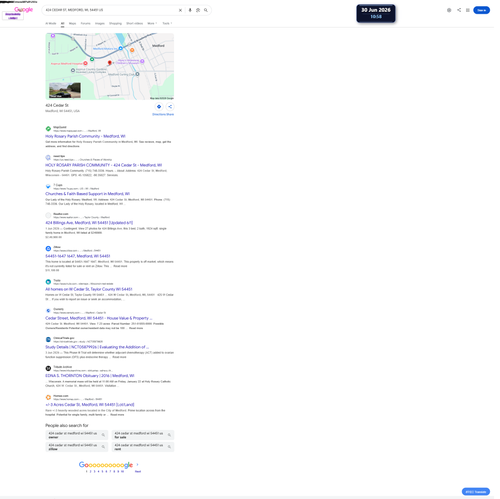Open the Forums tab
The width and height of the screenshot is (500, 499).
[85, 23]
